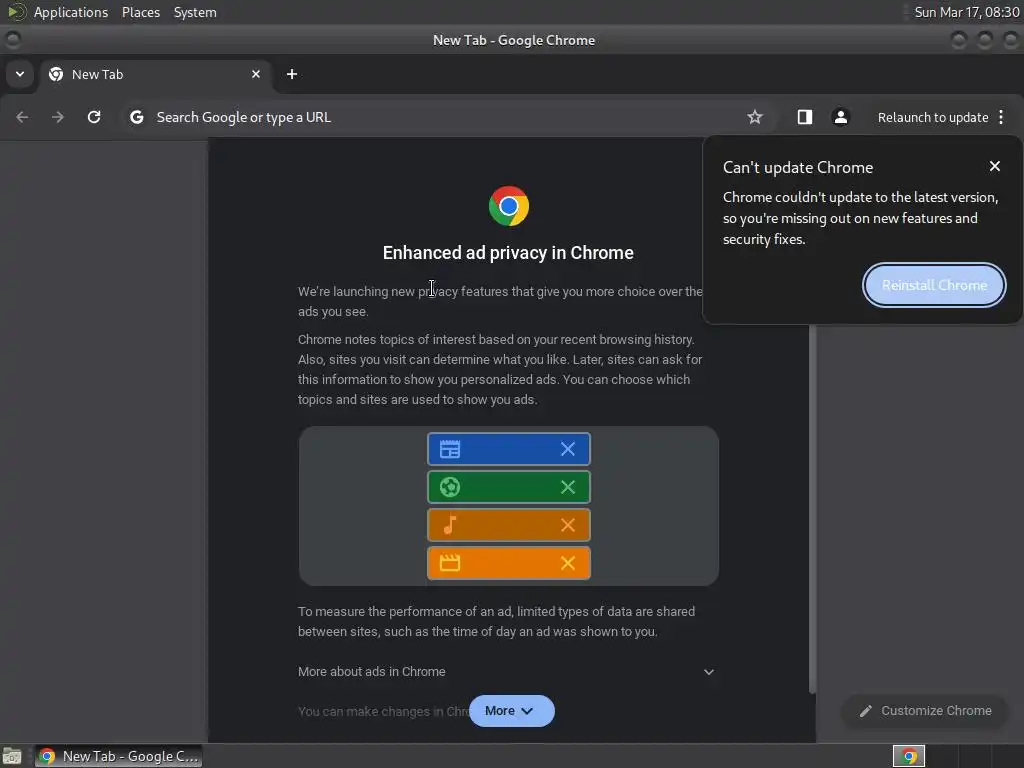This screenshot has height=768, width=1024.
Task: Open the Applications menu
Action: (71, 12)
